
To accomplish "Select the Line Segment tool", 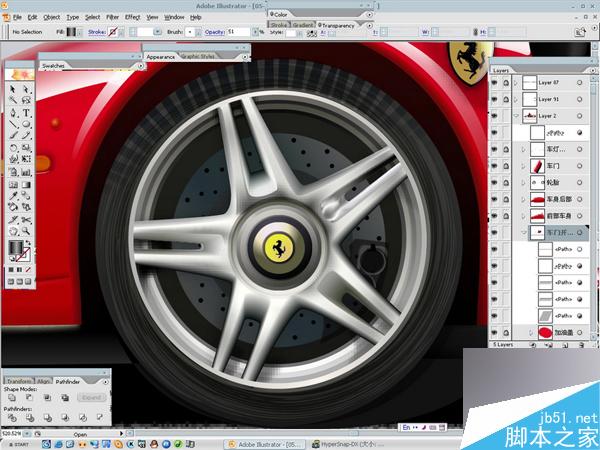I will tap(13, 124).
